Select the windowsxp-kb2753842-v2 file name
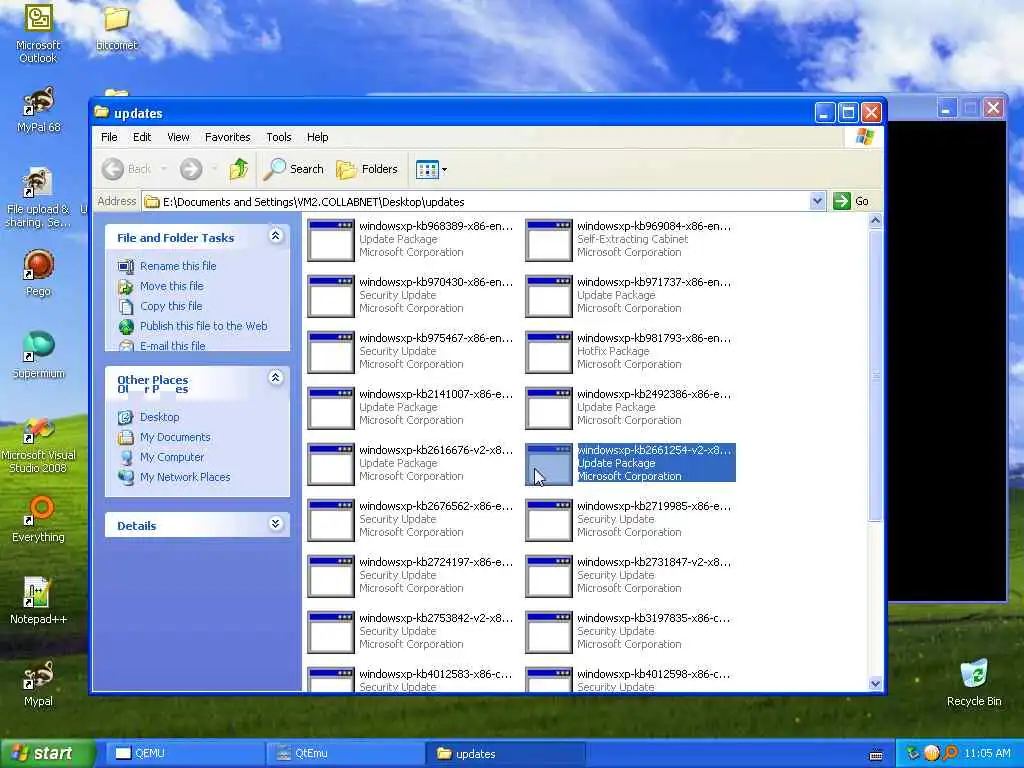This screenshot has width=1024, height=768. coord(436,618)
